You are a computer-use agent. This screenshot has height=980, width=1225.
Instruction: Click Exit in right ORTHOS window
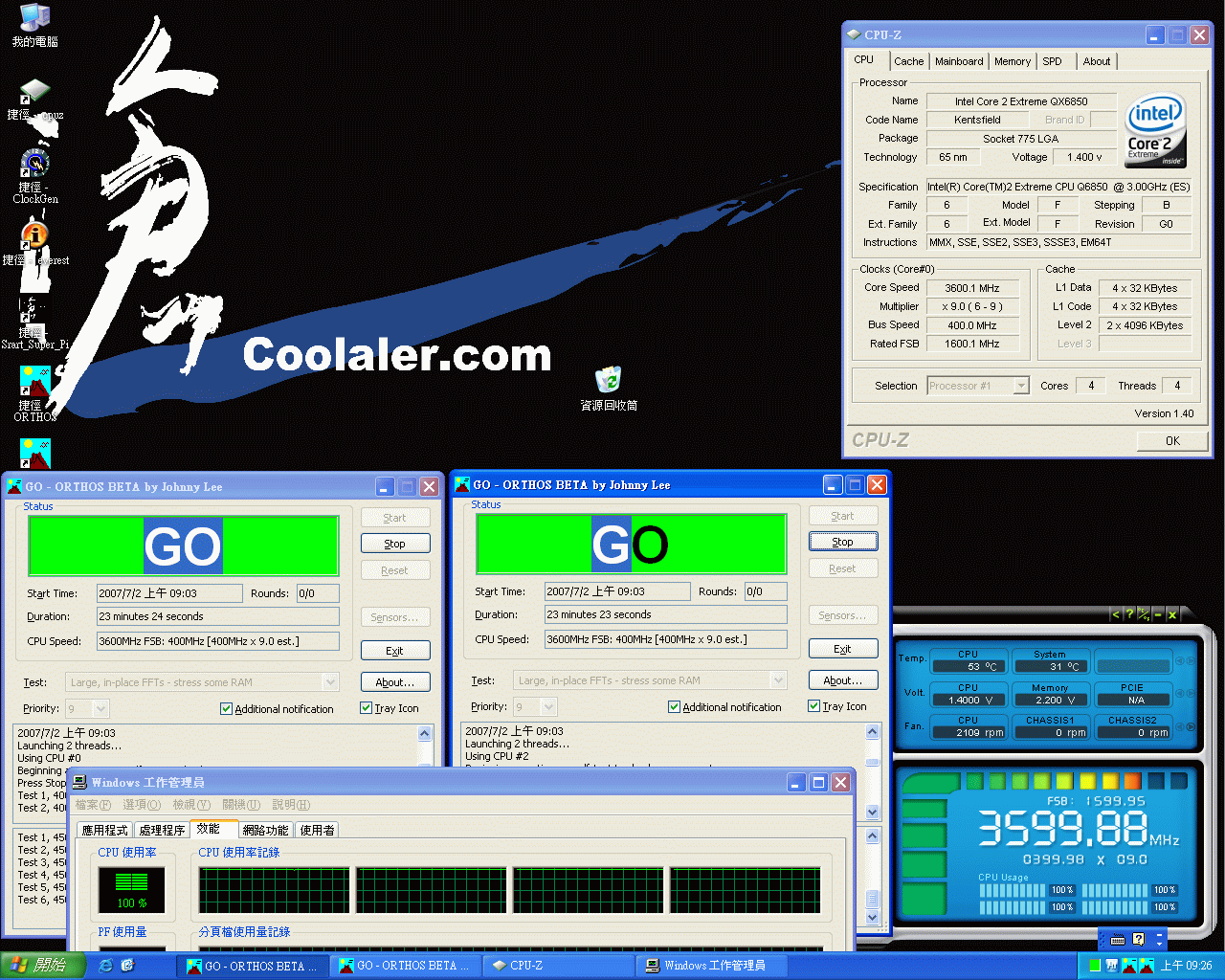point(843,649)
